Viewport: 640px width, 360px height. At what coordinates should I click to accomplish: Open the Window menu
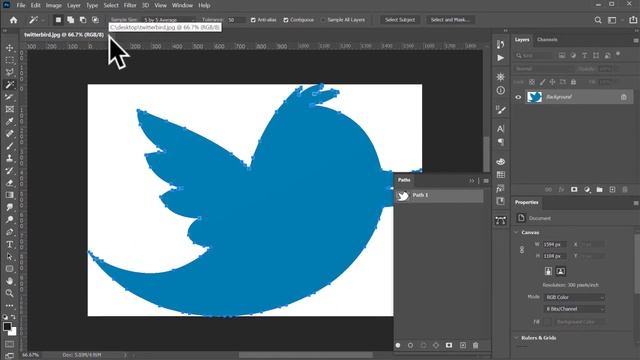(182, 5)
